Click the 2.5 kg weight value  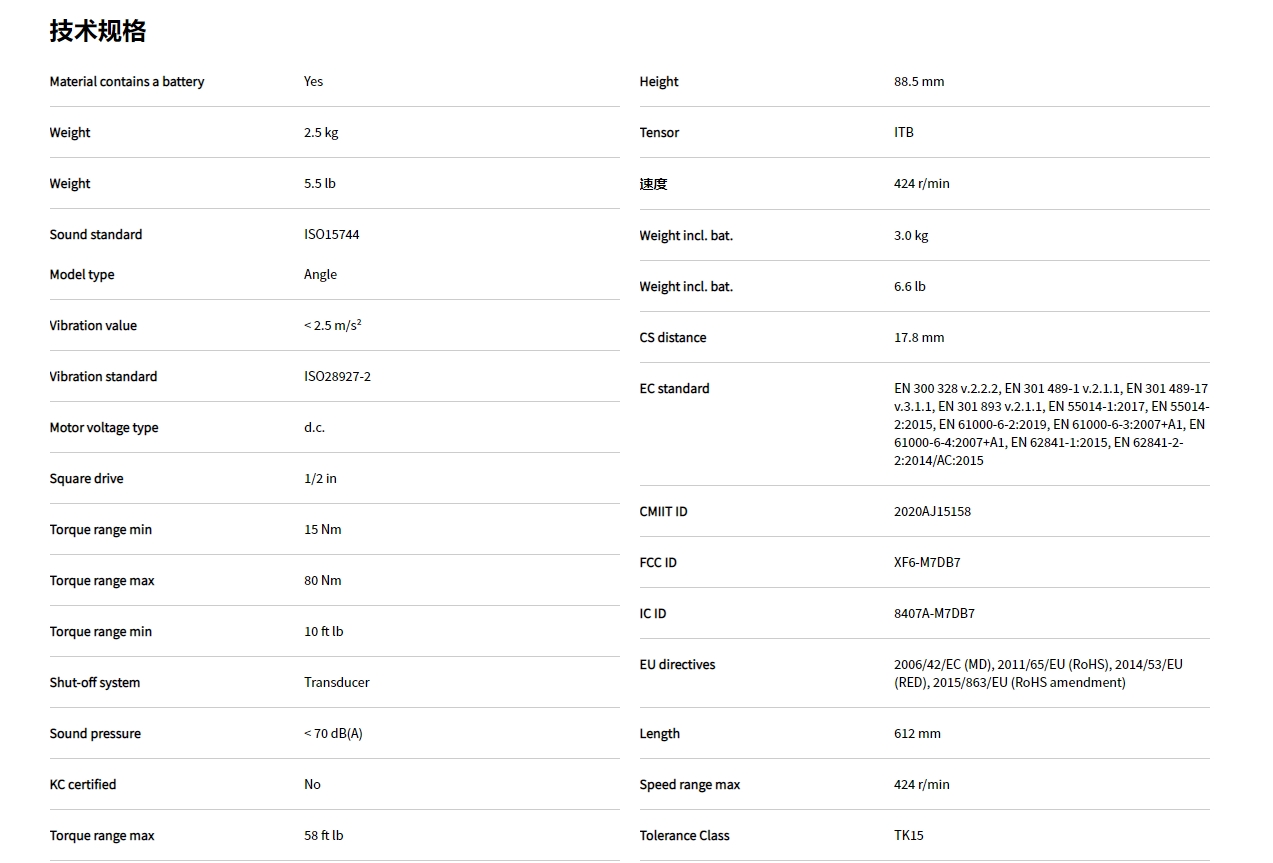(321, 133)
